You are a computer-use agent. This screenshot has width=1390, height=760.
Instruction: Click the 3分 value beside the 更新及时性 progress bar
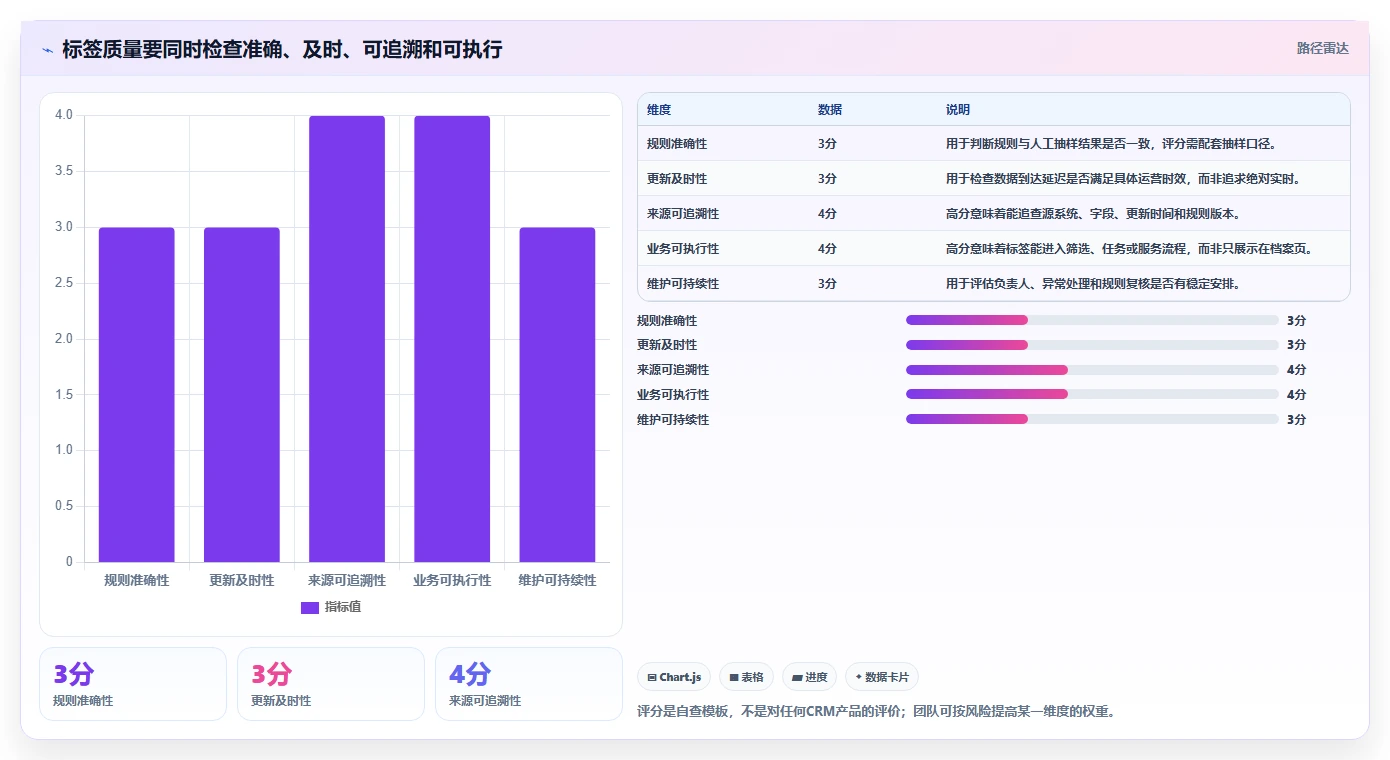[x=1296, y=345]
